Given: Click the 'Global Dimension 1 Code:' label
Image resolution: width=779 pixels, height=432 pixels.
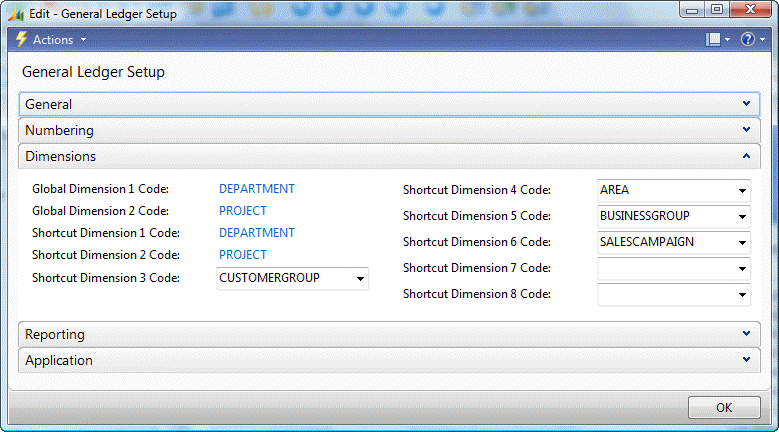Looking at the screenshot, I should (x=100, y=189).
